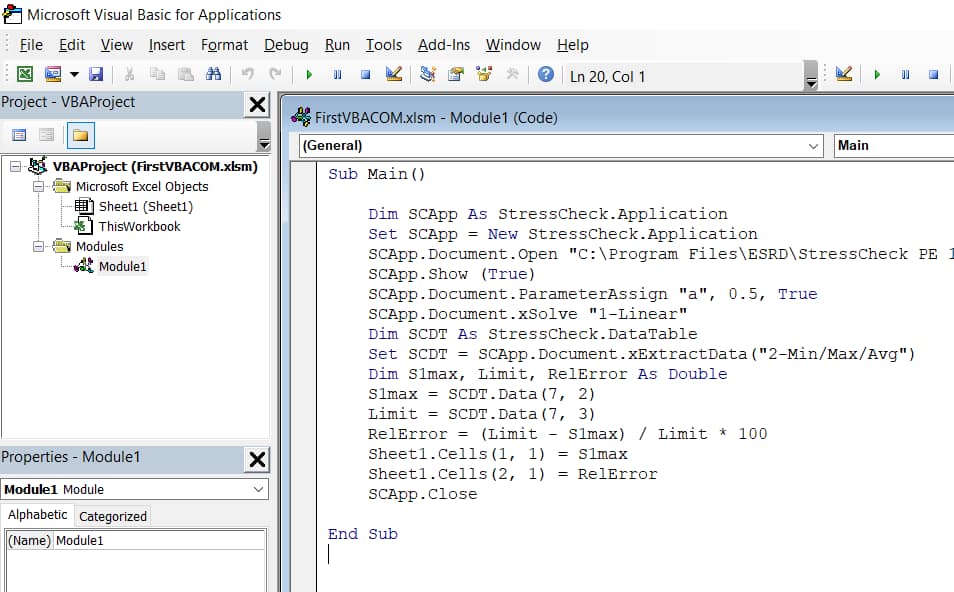954x592 pixels.
Task: Click the View Code icon in Project Explorer
Action: click(x=19, y=135)
